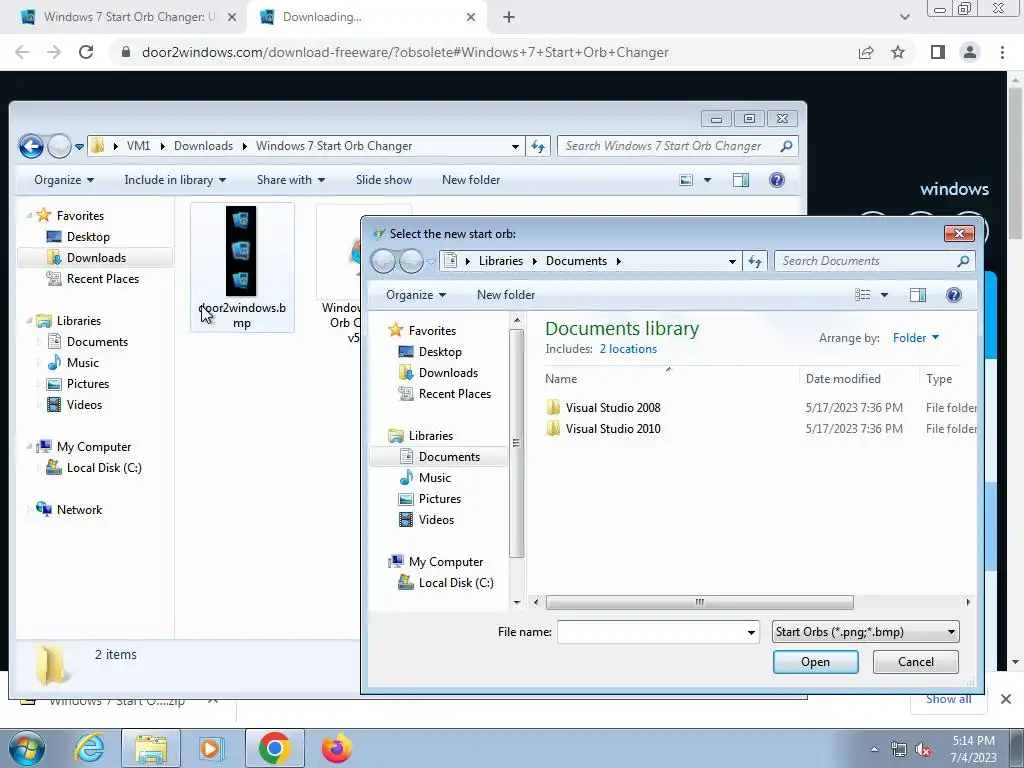1024x768 pixels.
Task: Click the Open button
Action: [x=815, y=662]
